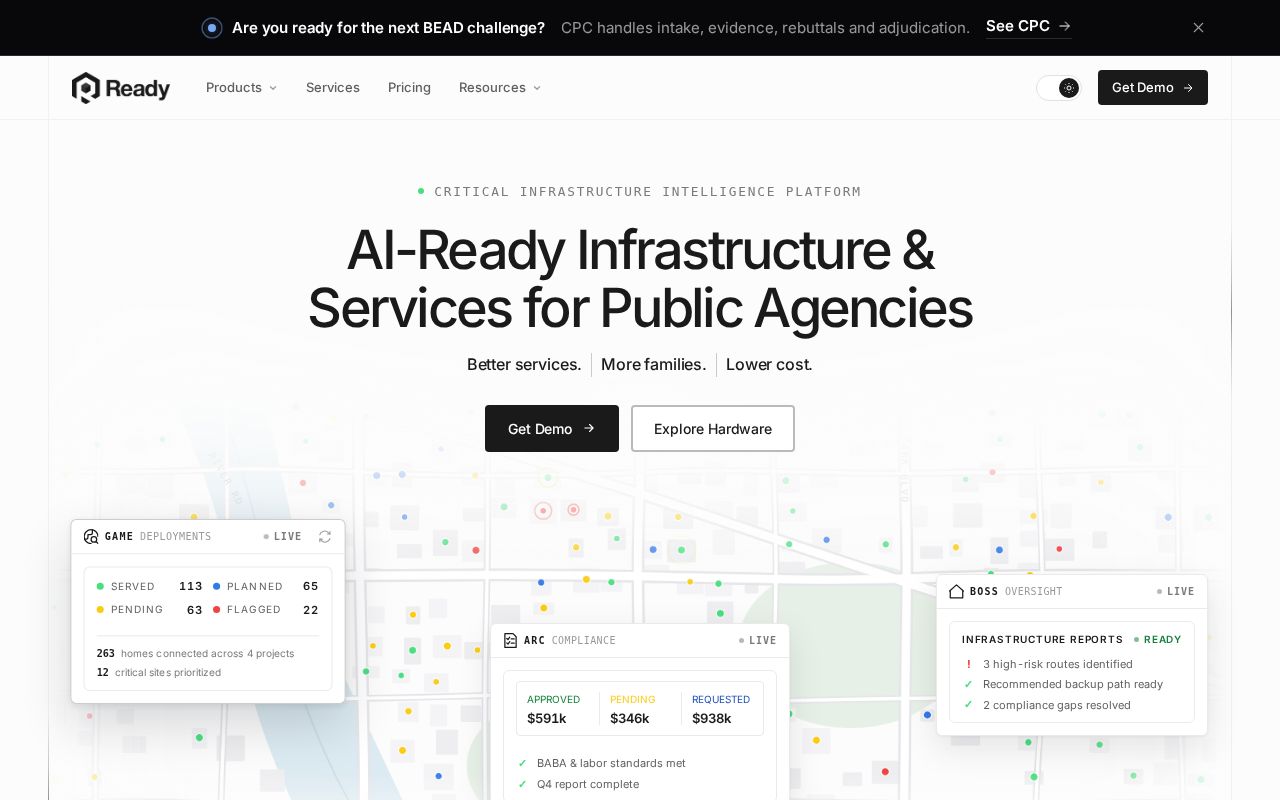Click the LIVE indicator on GAME card

pos(283,537)
